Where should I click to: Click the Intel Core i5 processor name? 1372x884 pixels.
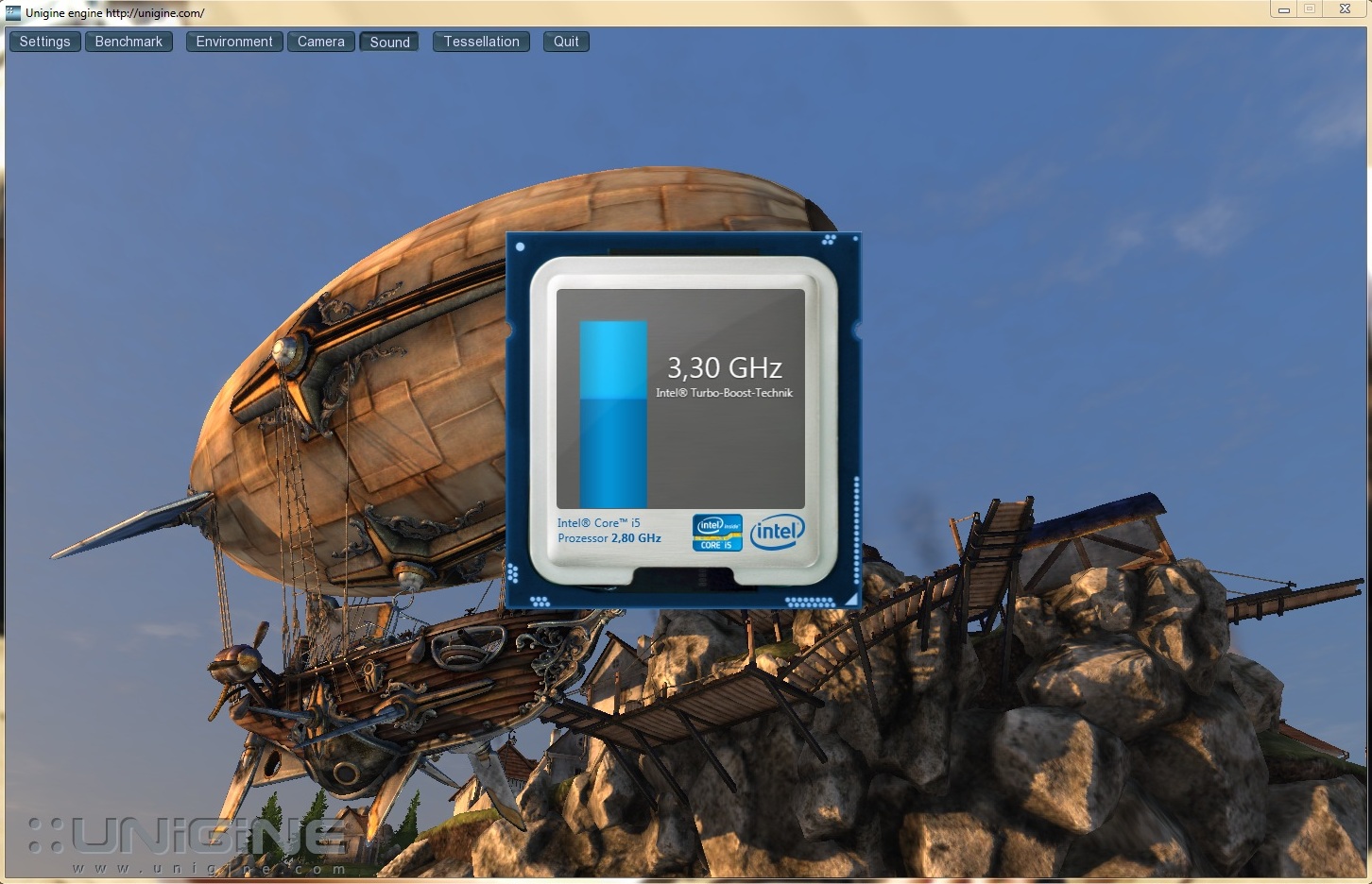[x=599, y=523]
